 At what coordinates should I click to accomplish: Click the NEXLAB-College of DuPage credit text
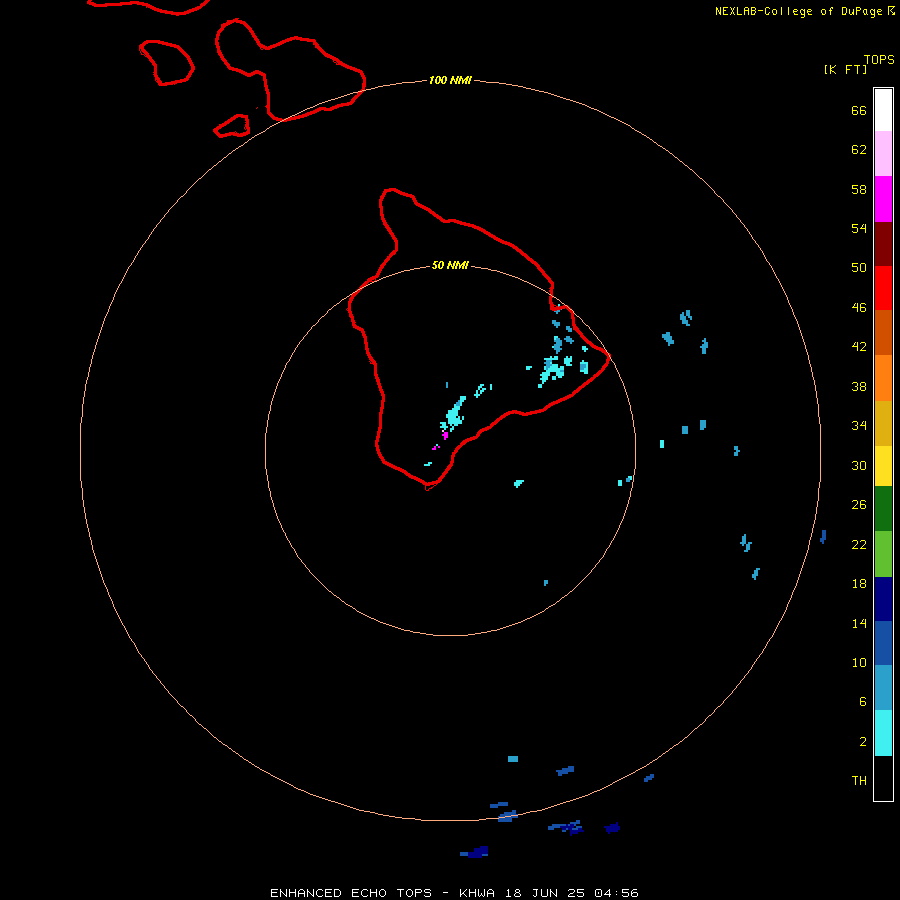click(x=798, y=11)
